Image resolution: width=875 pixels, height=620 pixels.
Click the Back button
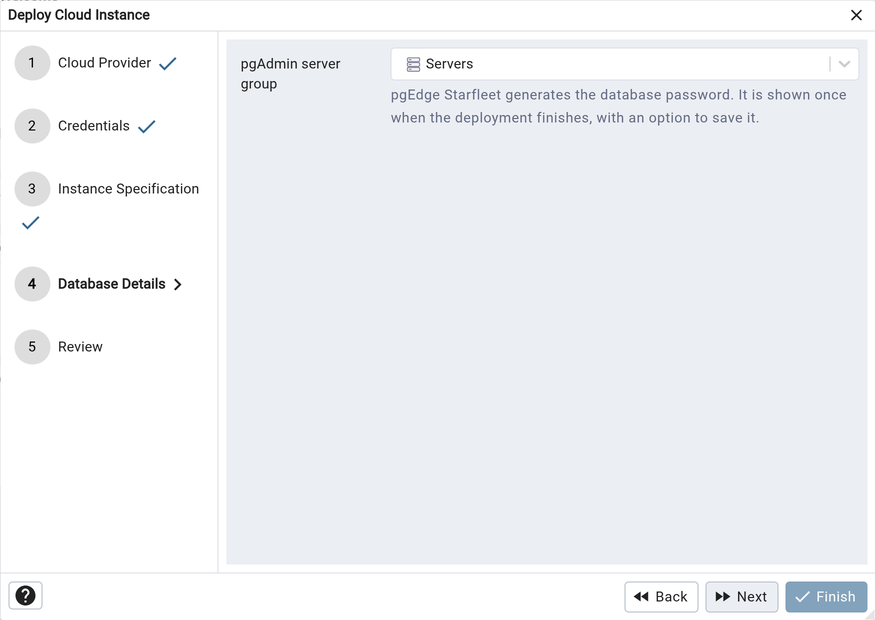[x=661, y=597]
